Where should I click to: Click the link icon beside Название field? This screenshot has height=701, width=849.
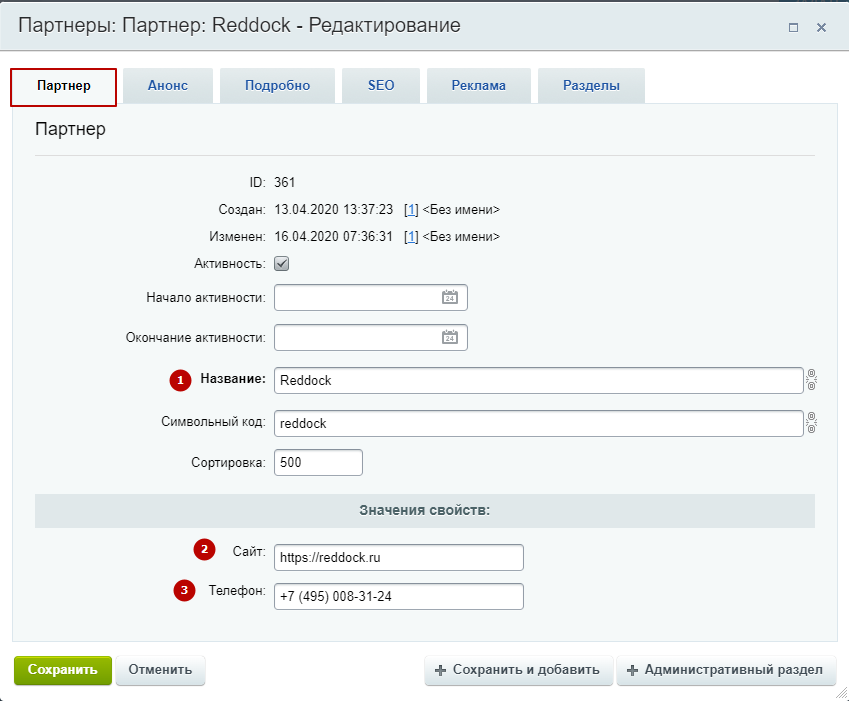811,380
